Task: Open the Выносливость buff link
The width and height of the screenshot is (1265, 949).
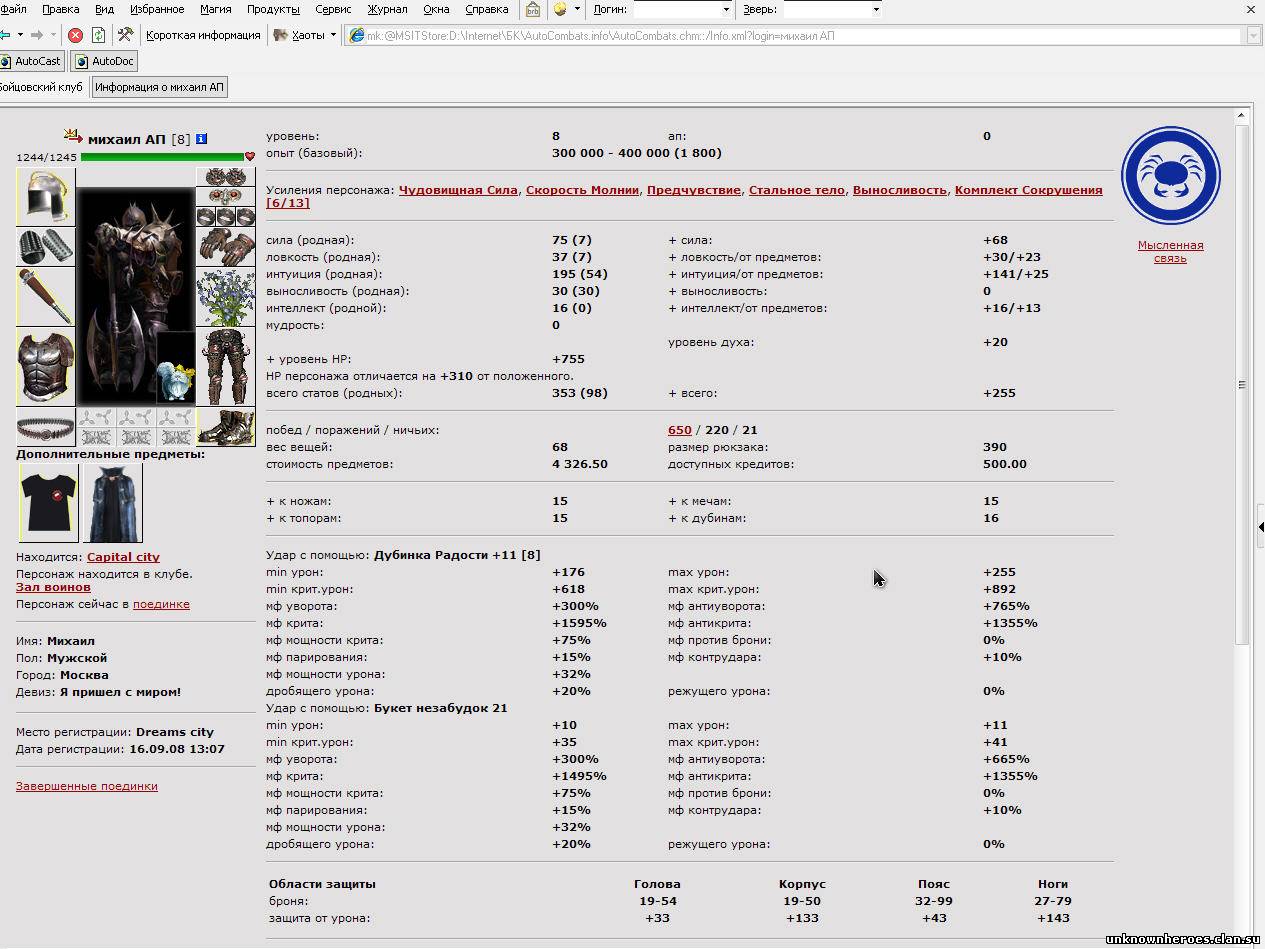Action: point(900,190)
